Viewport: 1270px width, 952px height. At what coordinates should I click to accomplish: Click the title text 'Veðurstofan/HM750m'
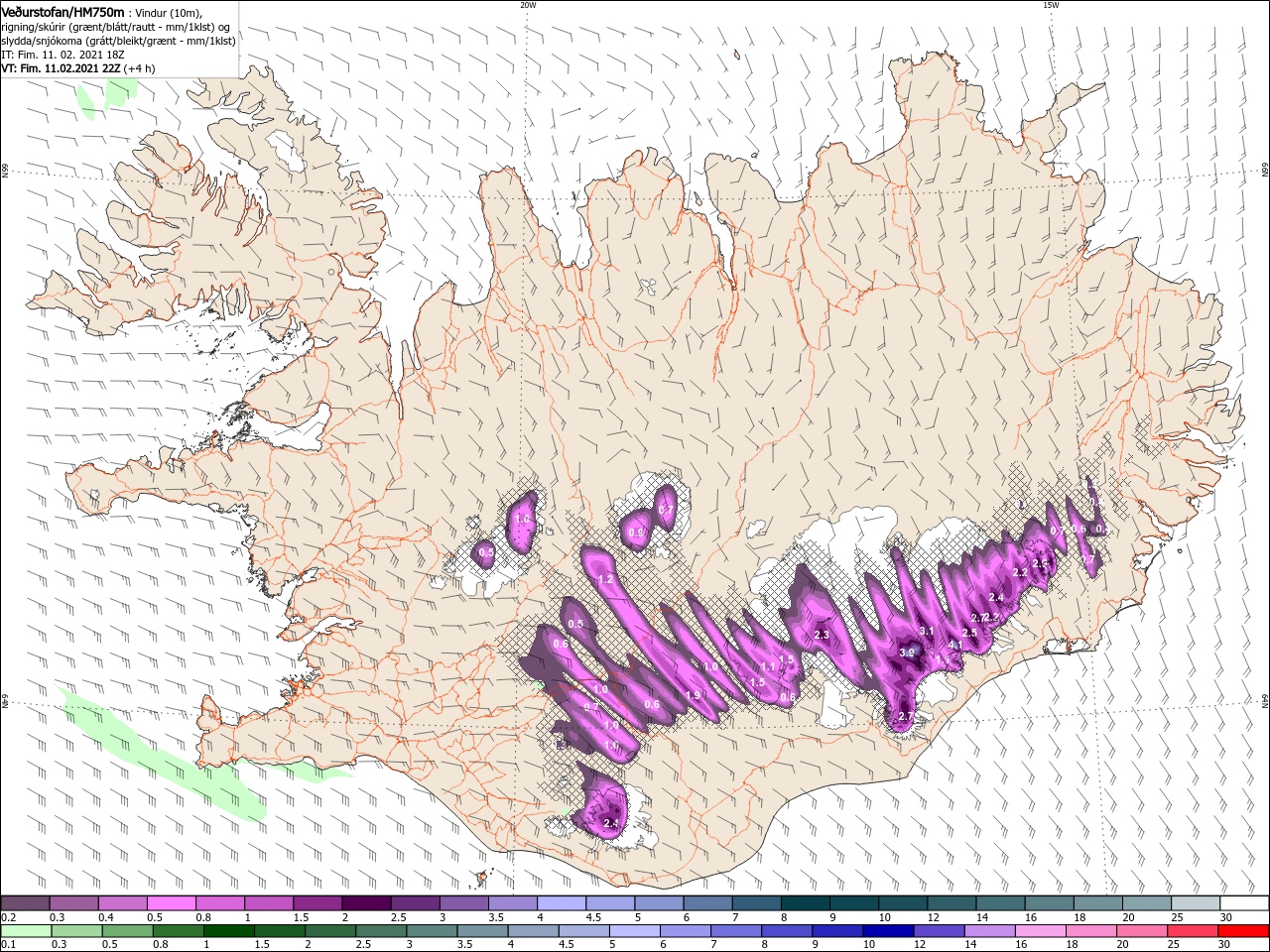pyautogui.click(x=63, y=12)
